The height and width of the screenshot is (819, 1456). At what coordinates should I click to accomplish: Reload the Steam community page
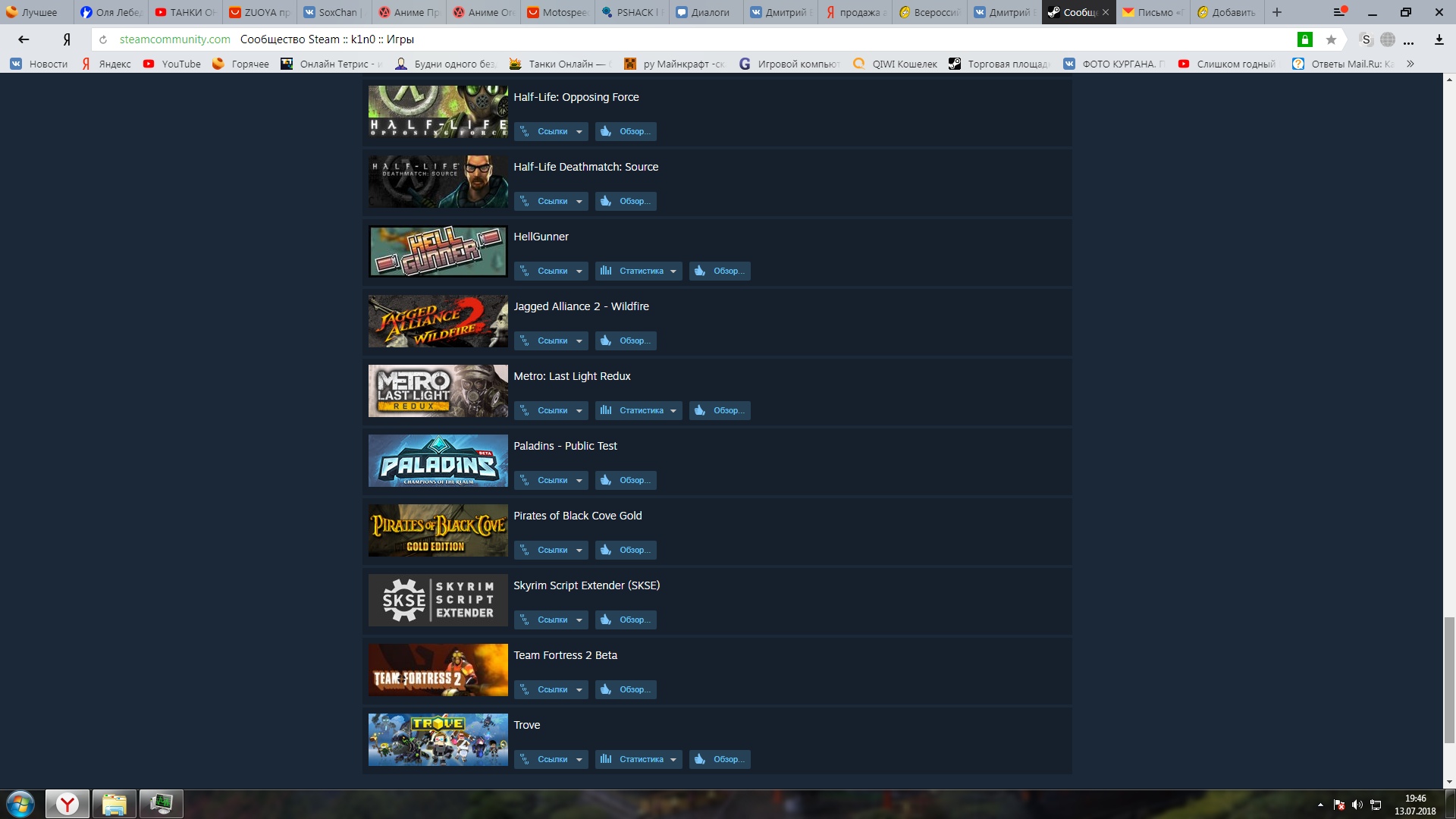point(103,39)
